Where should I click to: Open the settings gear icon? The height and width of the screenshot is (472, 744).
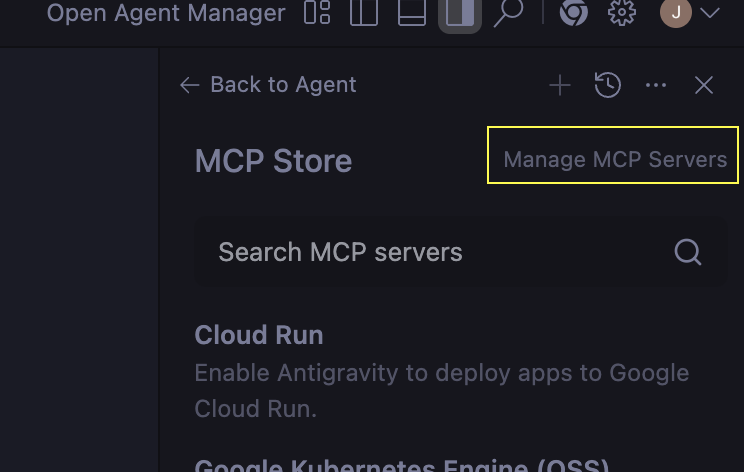point(622,12)
